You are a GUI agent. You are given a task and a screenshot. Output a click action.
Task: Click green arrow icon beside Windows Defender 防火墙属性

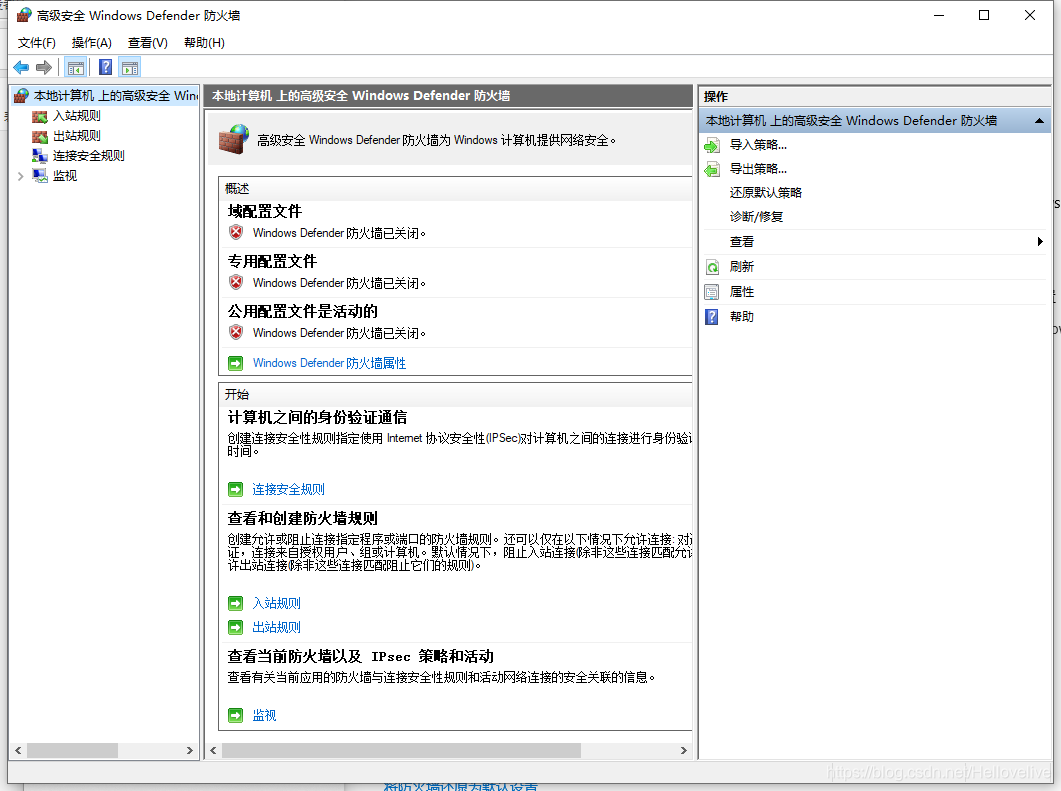point(235,363)
